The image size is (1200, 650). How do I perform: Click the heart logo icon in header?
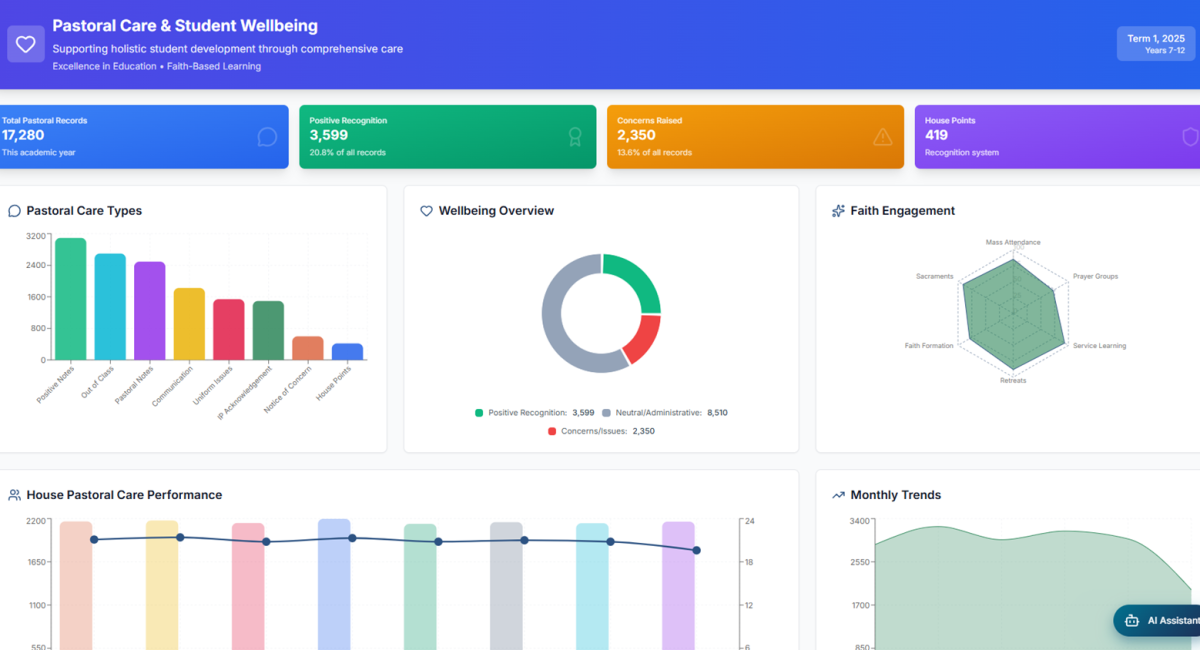click(26, 44)
